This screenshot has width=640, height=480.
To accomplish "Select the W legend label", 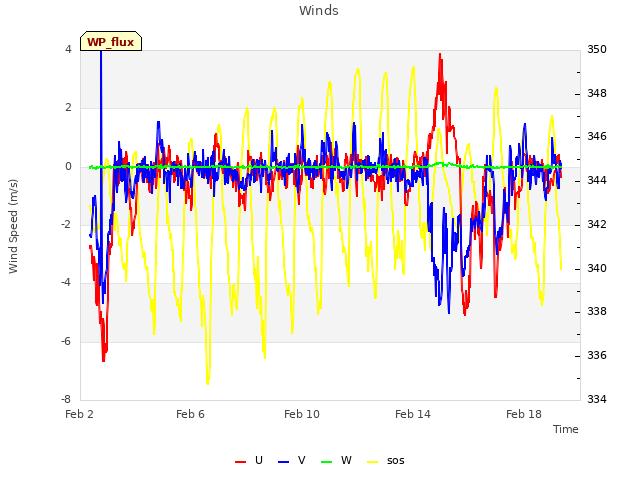I will pyautogui.click(x=346, y=460).
